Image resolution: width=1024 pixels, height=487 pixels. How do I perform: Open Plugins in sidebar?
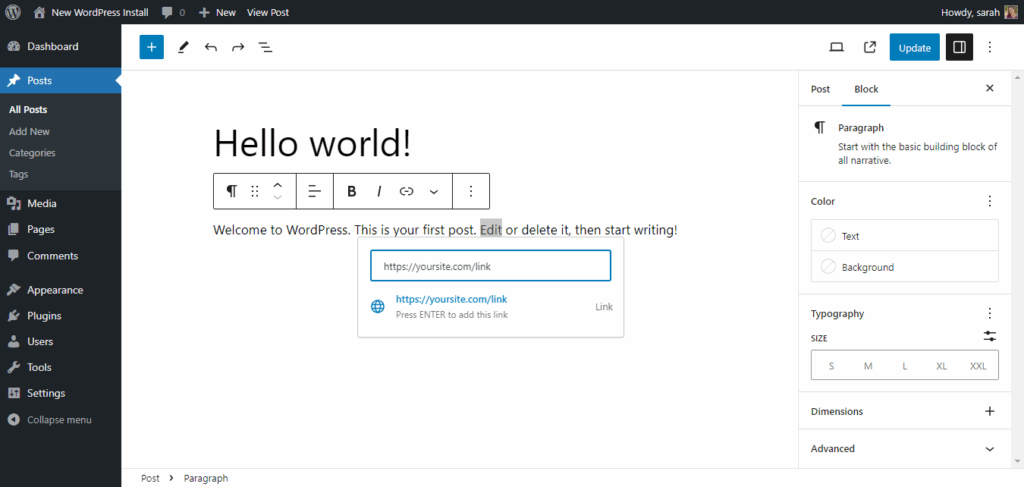(60, 316)
